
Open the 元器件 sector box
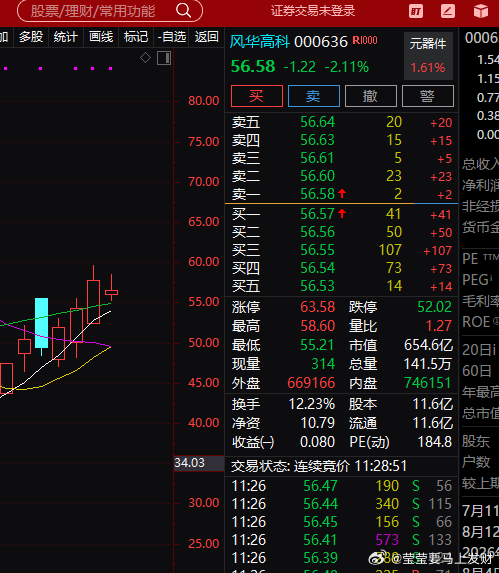click(x=428, y=56)
